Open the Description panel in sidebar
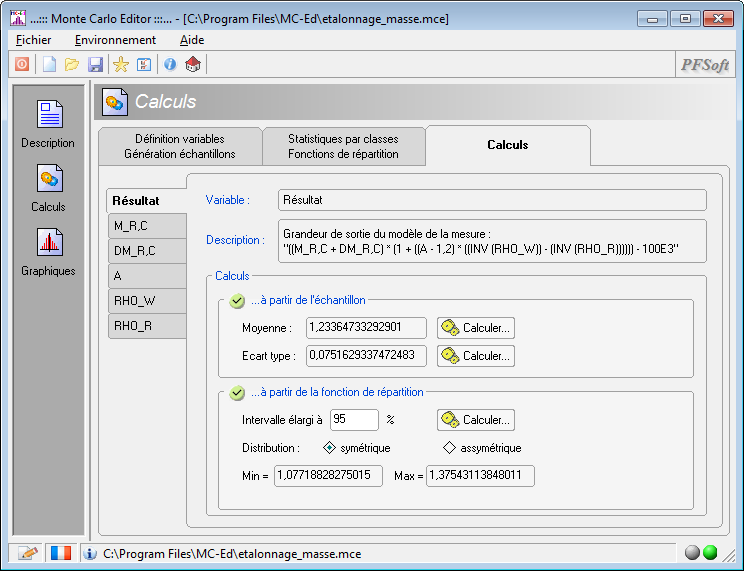744x571 pixels. tap(48, 123)
